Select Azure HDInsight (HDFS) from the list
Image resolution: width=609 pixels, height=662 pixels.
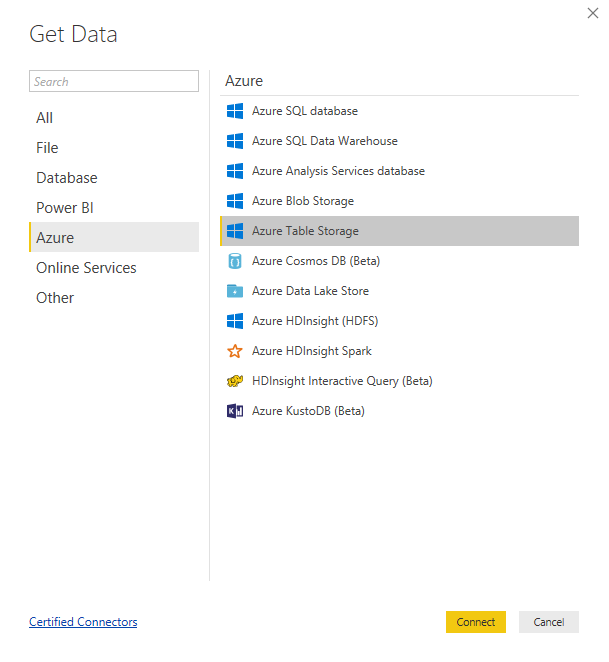tap(315, 321)
